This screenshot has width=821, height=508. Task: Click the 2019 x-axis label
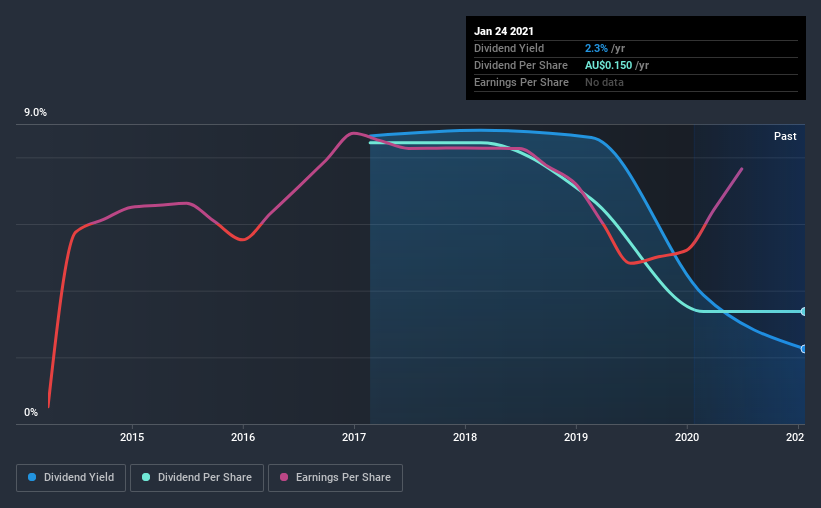576,437
